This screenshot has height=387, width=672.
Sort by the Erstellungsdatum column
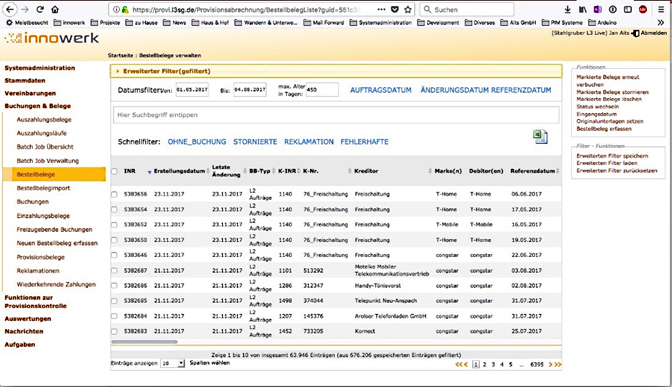[x=180, y=171]
